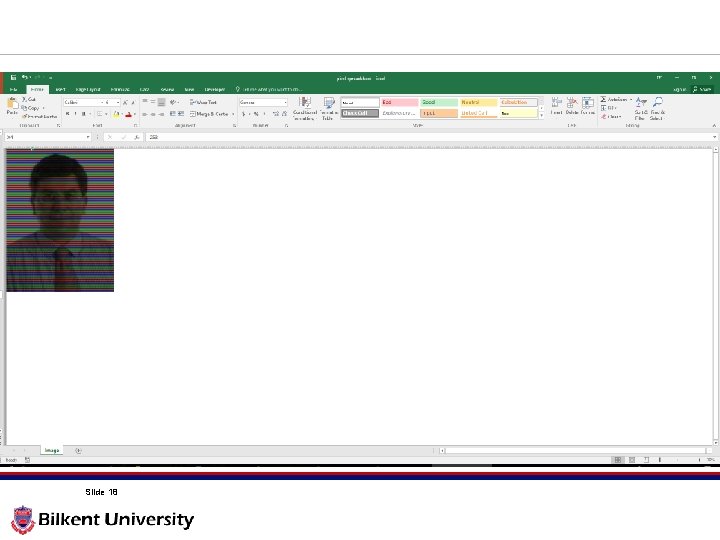Apply the Neutral cell style
720x540 pixels.
tap(478, 102)
